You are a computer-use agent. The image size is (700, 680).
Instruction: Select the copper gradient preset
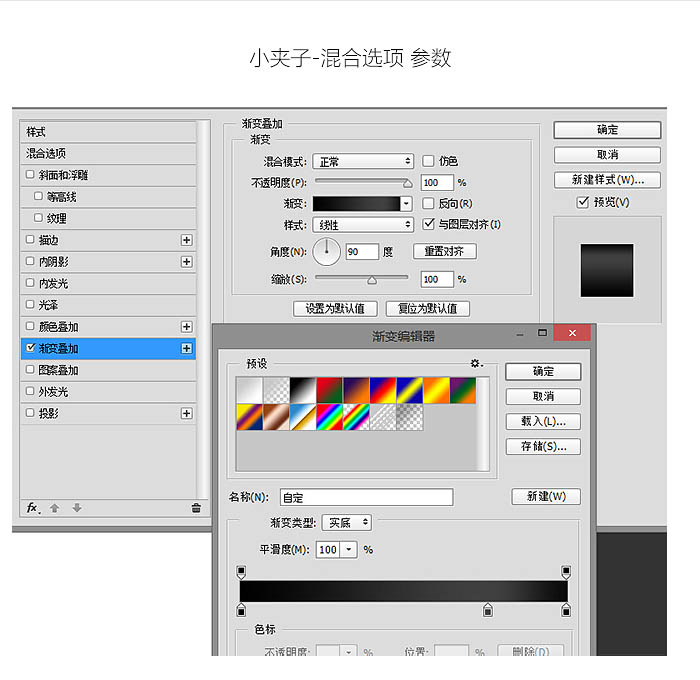(276, 417)
